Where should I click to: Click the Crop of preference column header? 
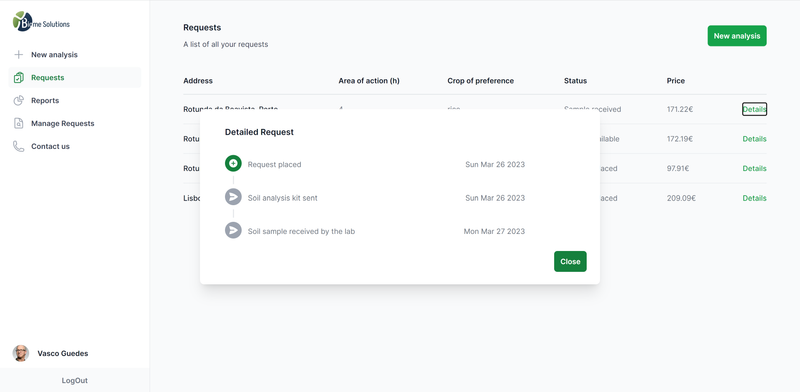pyautogui.click(x=481, y=81)
